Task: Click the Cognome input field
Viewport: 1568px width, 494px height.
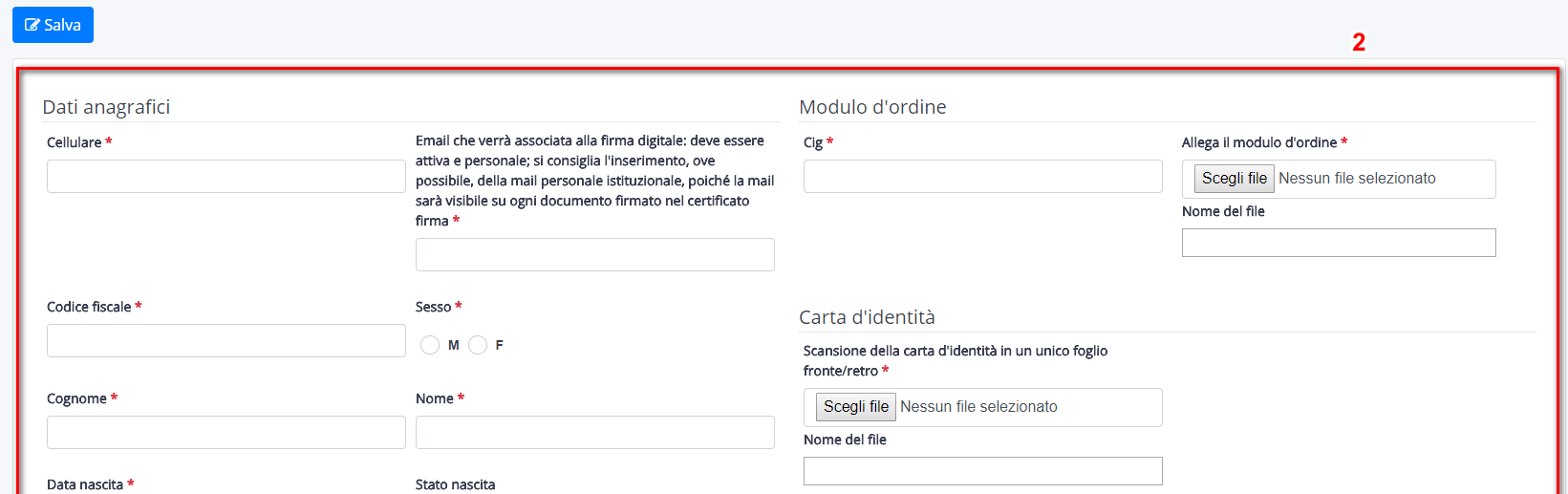Action: coord(226,432)
